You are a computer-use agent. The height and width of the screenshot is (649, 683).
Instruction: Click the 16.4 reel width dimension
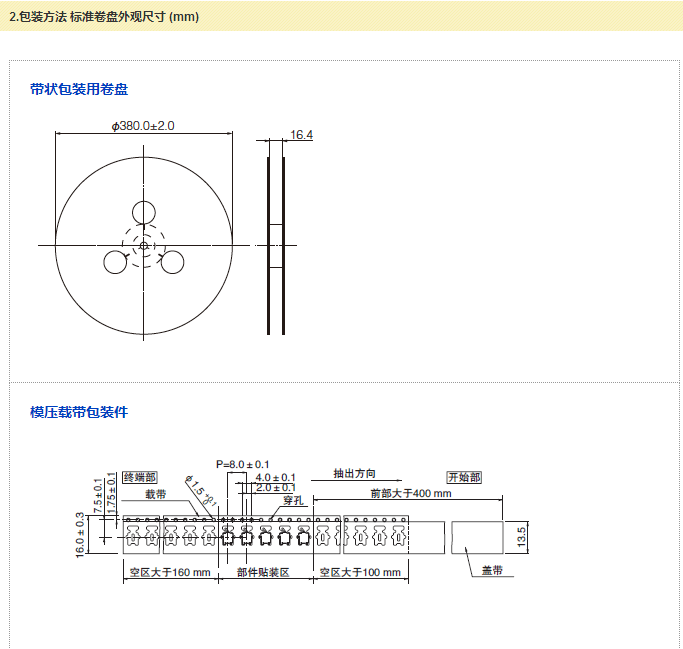[301, 134]
